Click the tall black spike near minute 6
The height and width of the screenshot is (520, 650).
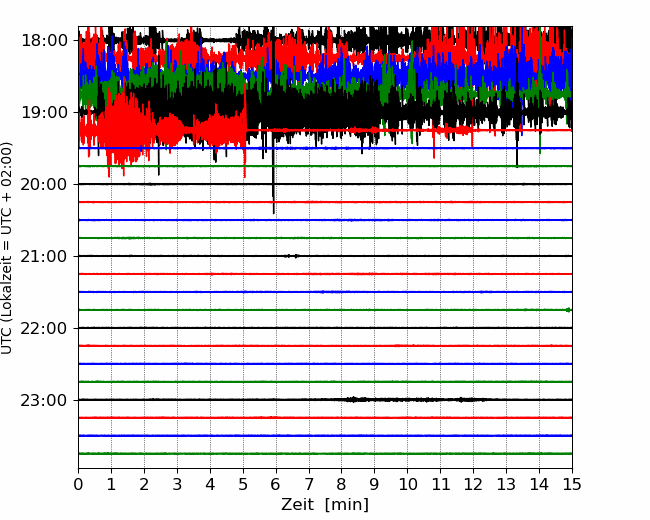[273, 120]
